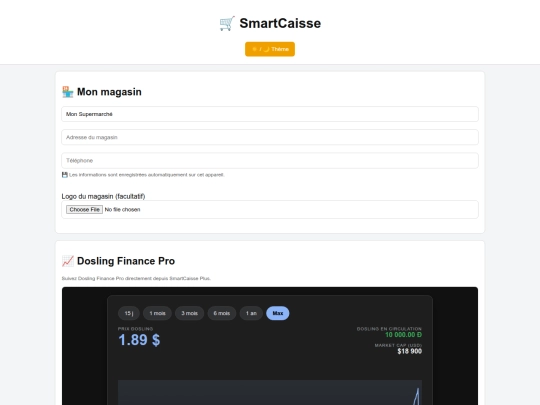Focus the Adresse du magasin field

[270, 137]
